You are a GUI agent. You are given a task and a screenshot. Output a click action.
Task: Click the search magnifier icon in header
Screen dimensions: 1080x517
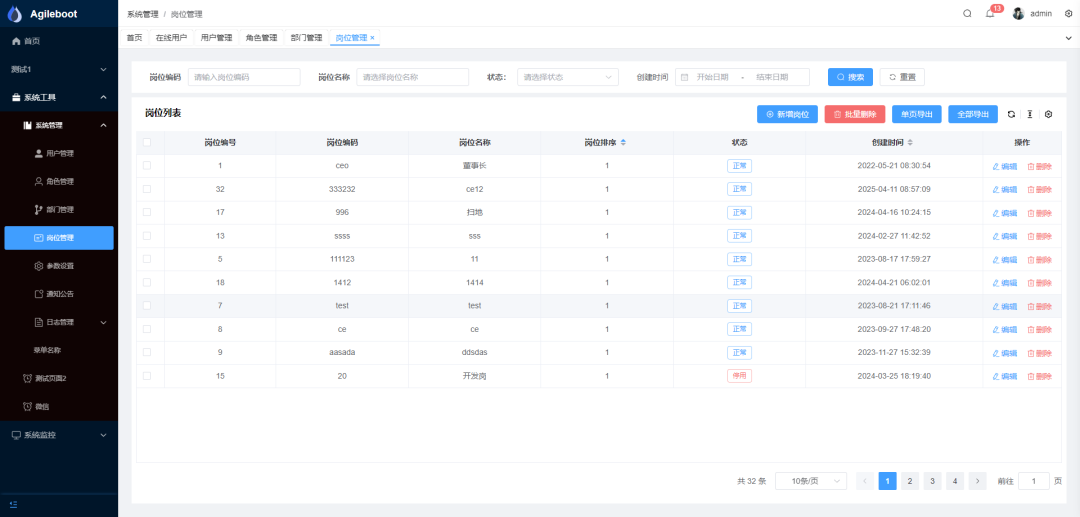coord(967,14)
